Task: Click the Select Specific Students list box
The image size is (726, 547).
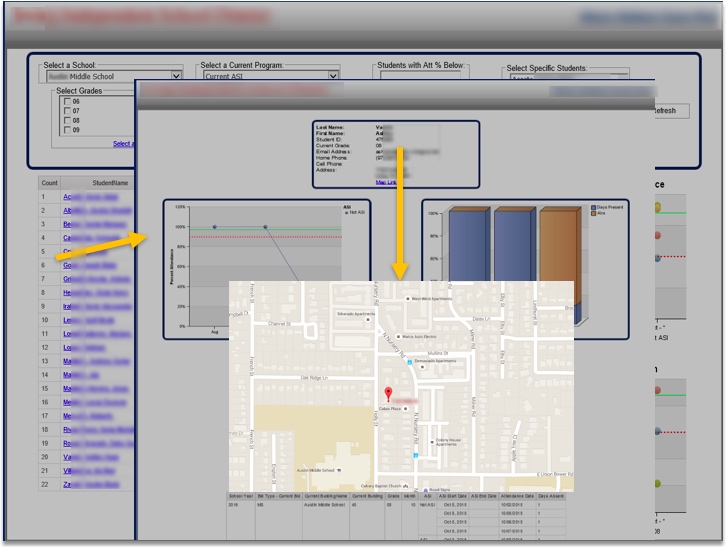Action: click(x=570, y=76)
